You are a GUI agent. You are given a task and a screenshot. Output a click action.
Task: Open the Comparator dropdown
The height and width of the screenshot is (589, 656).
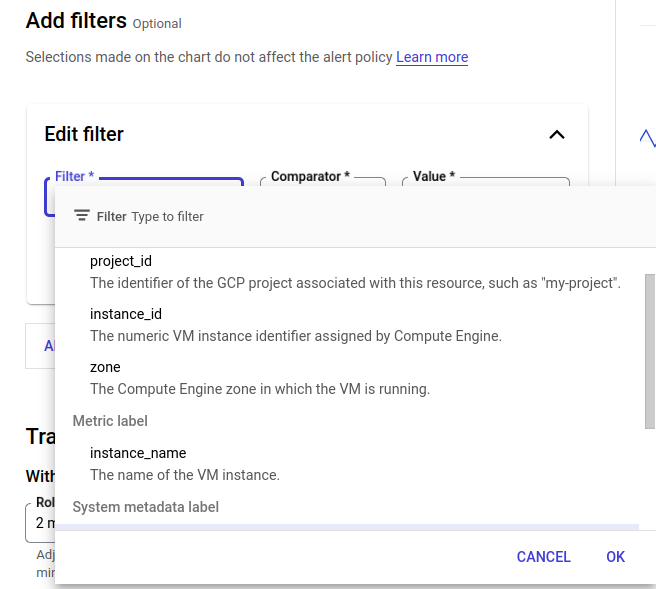[x=321, y=181]
